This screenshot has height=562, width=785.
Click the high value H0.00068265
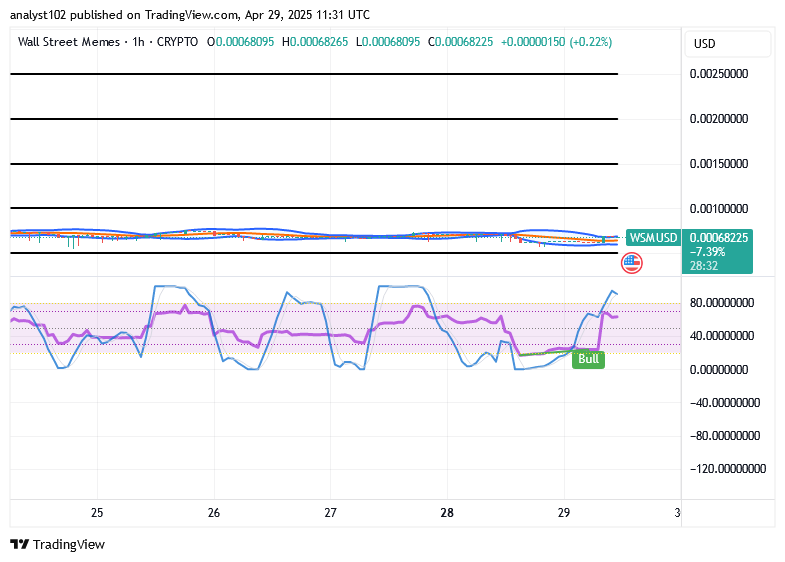[x=315, y=42]
